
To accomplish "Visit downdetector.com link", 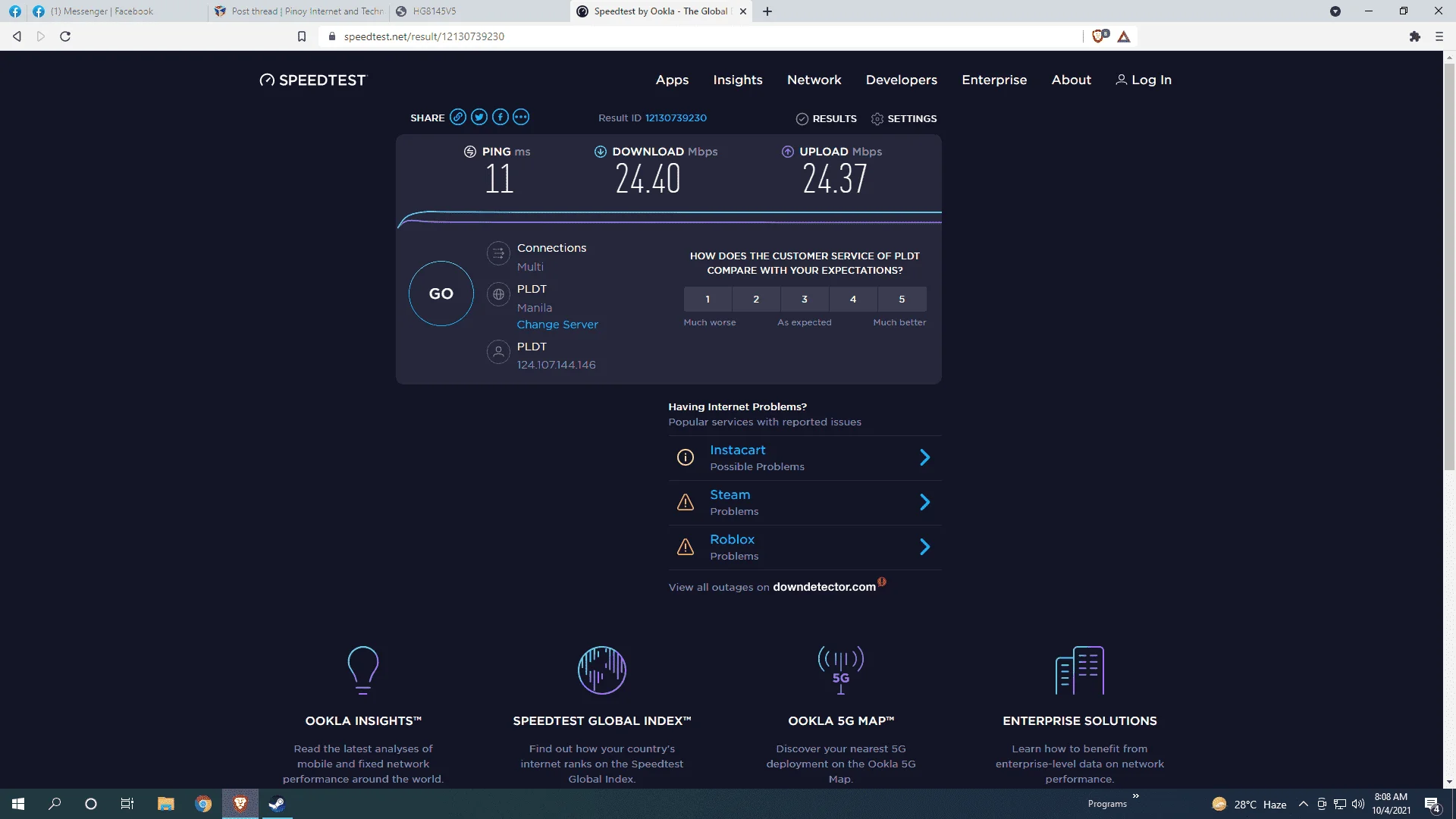I will pos(824,587).
